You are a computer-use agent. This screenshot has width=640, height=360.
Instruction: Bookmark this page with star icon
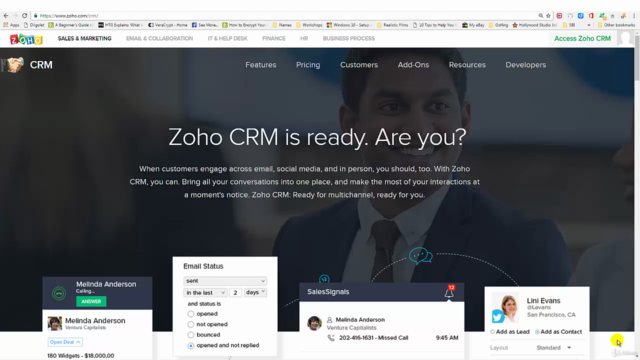[x=548, y=16]
